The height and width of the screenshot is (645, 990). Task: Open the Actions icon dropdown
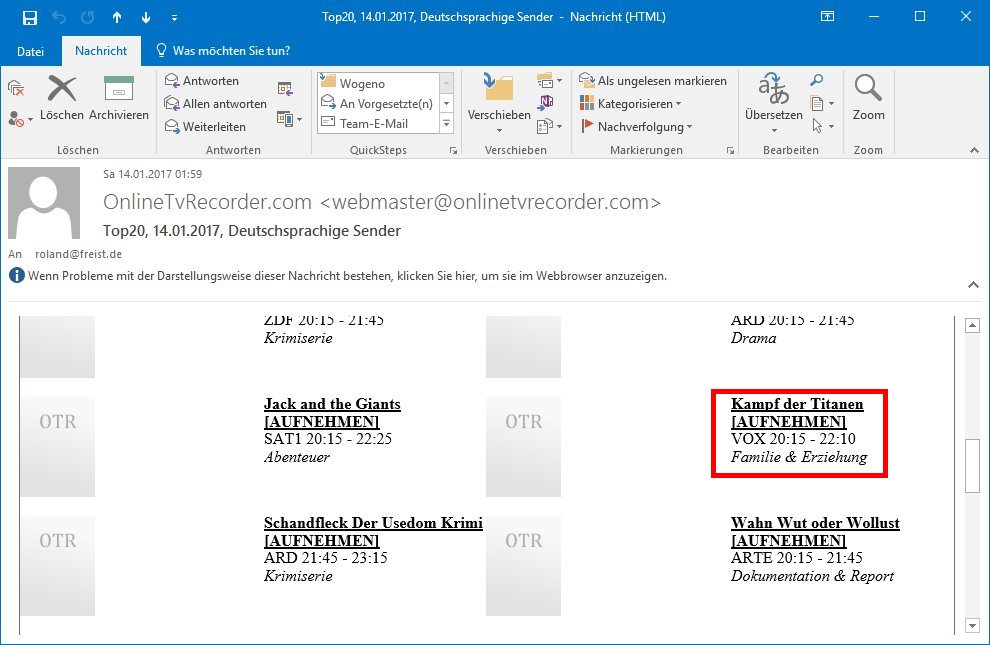pyautogui.click(x=549, y=126)
